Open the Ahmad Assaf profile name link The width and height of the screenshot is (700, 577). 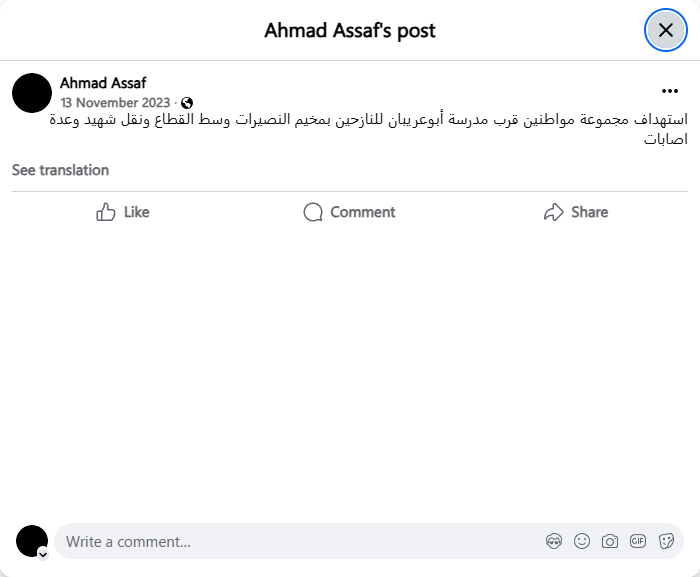tap(103, 83)
